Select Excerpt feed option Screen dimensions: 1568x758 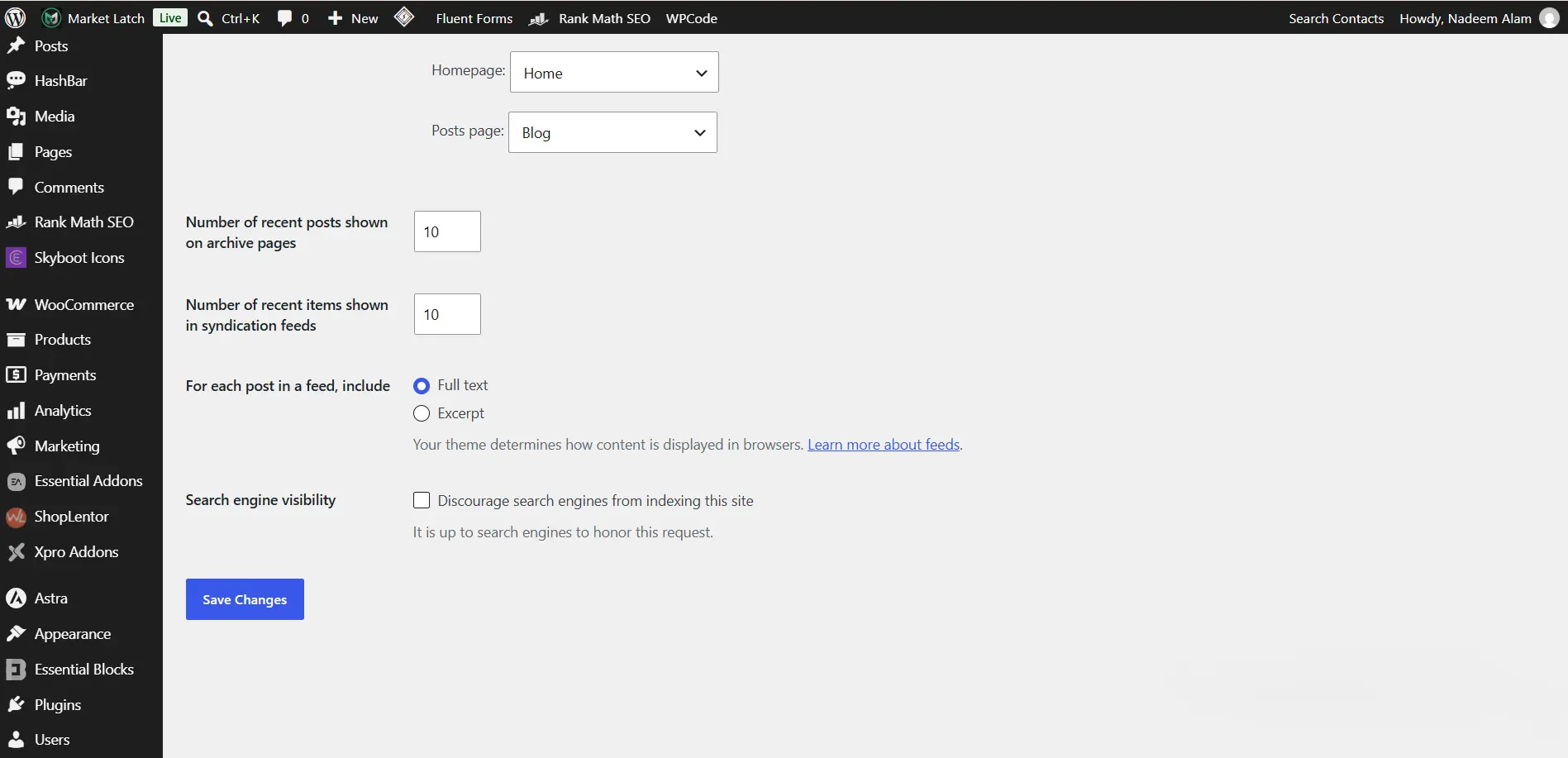(x=422, y=413)
